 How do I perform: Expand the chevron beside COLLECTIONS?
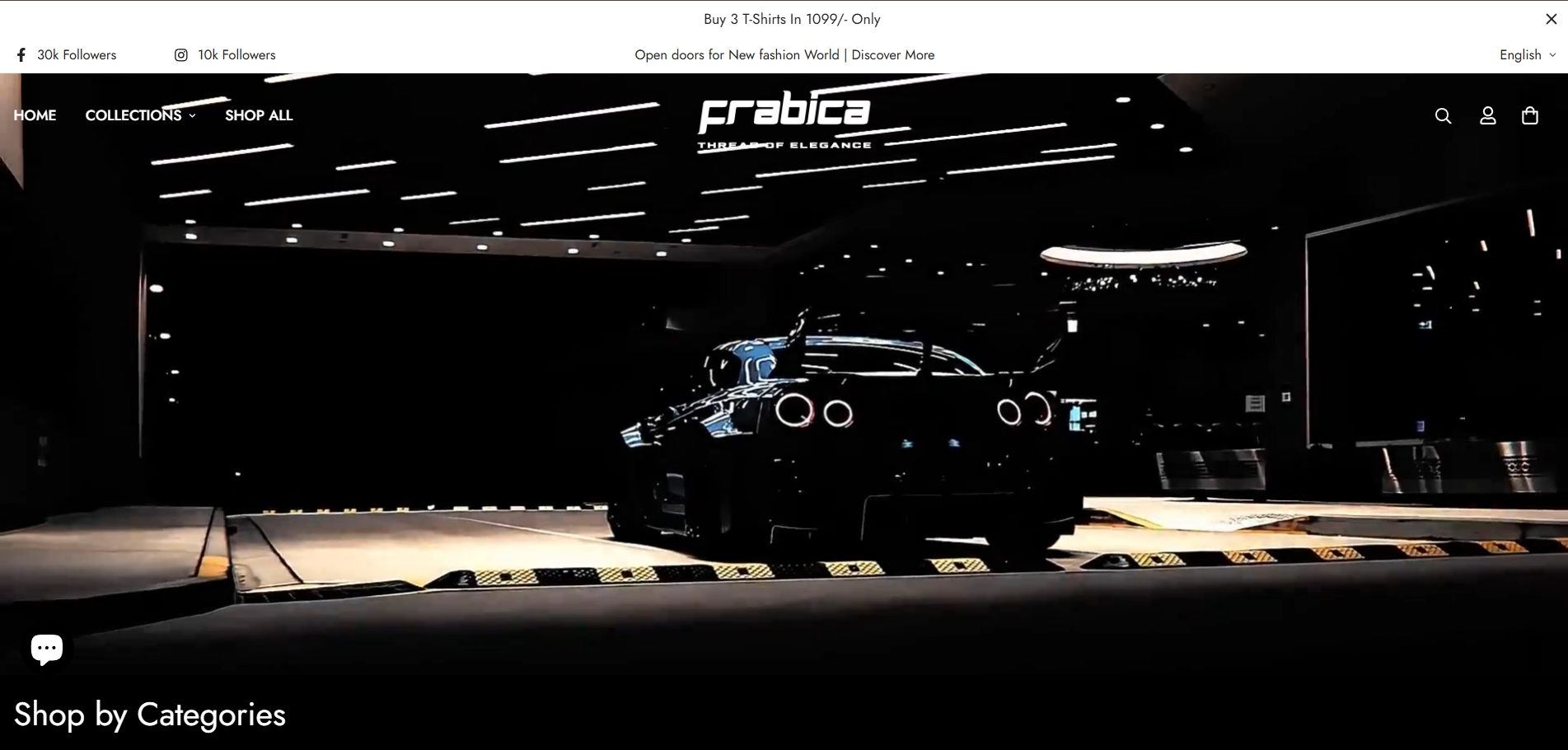pos(193,116)
